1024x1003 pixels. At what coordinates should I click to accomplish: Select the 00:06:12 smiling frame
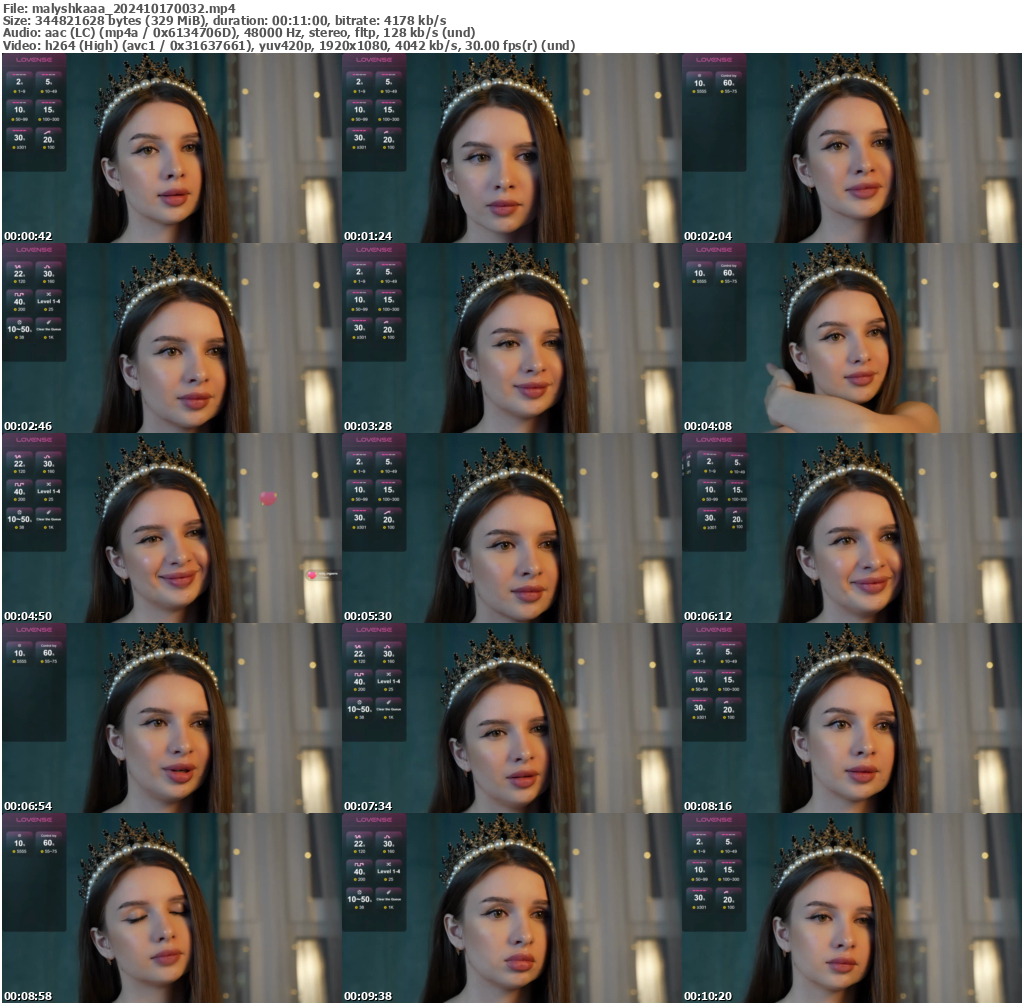(852, 528)
